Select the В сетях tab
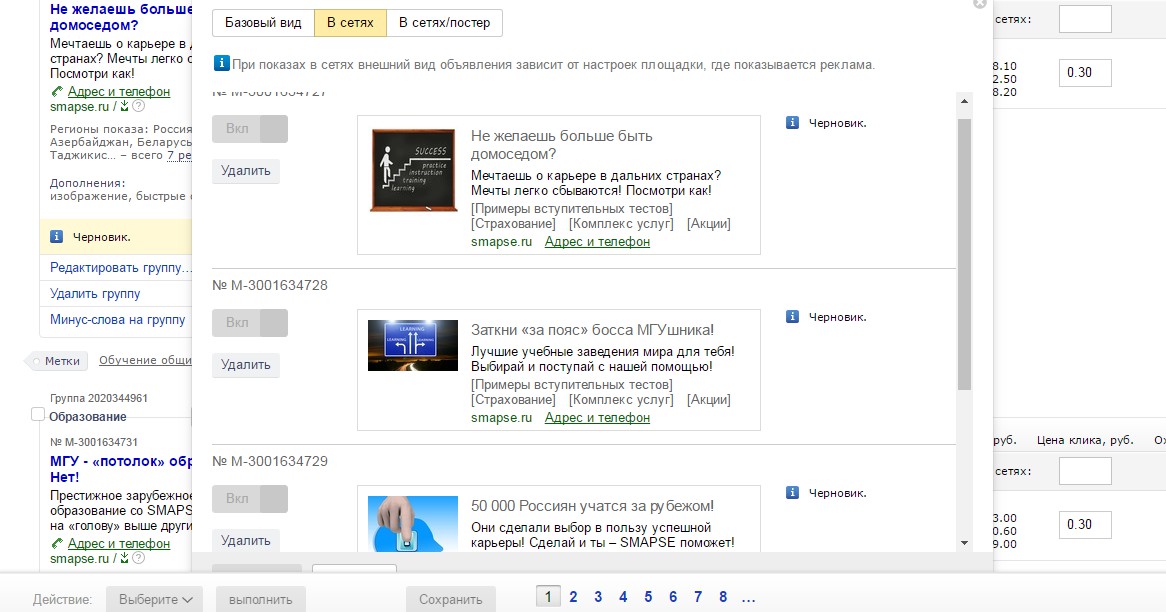This screenshot has width=1166, height=612. point(350,23)
